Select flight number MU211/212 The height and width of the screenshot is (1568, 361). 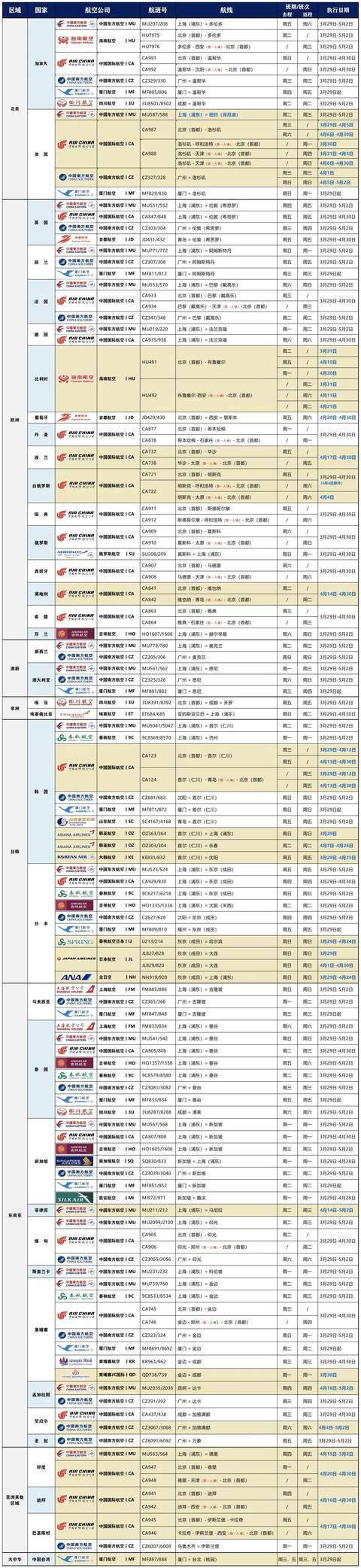[x=156, y=1208]
